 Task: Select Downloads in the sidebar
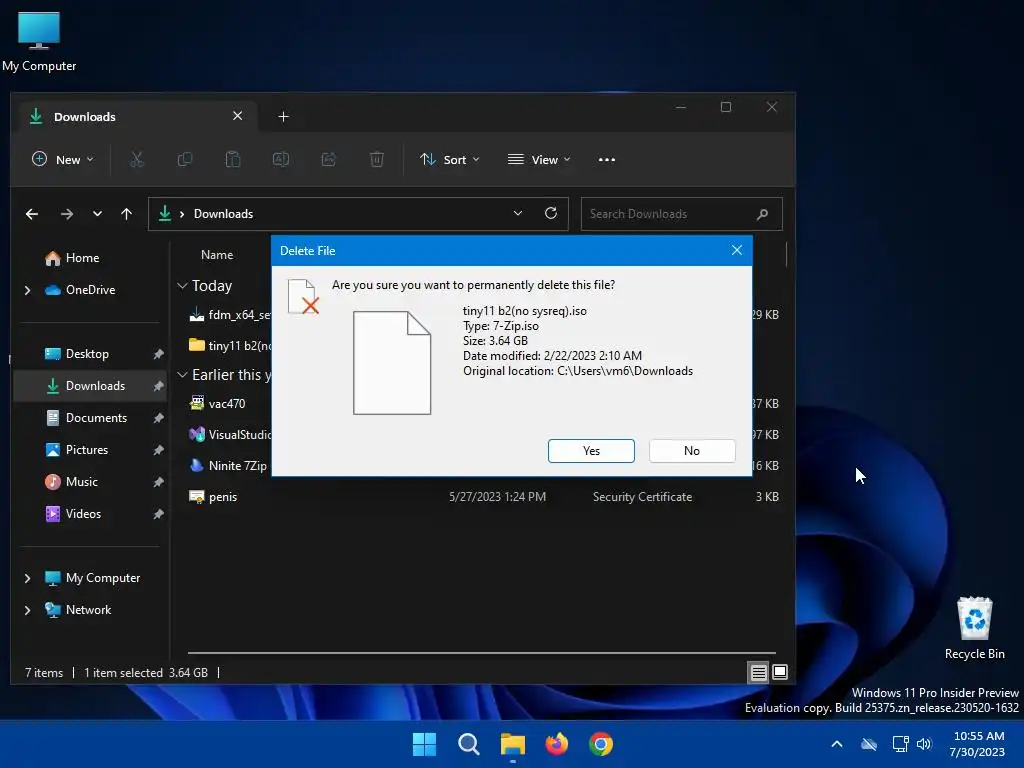coord(91,386)
